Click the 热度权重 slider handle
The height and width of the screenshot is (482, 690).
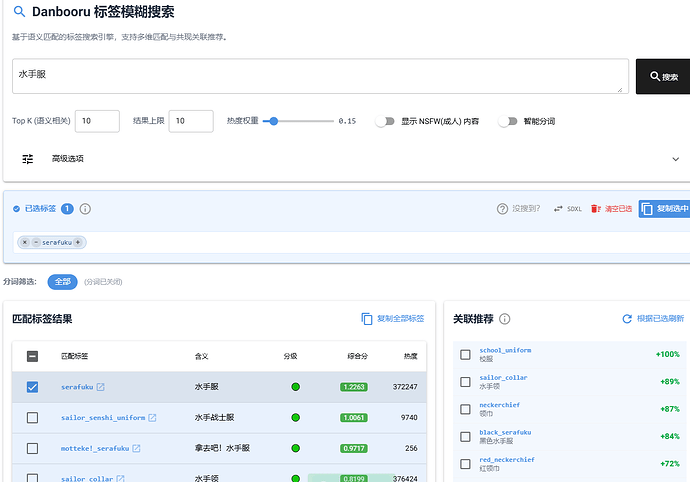(274, 121)
